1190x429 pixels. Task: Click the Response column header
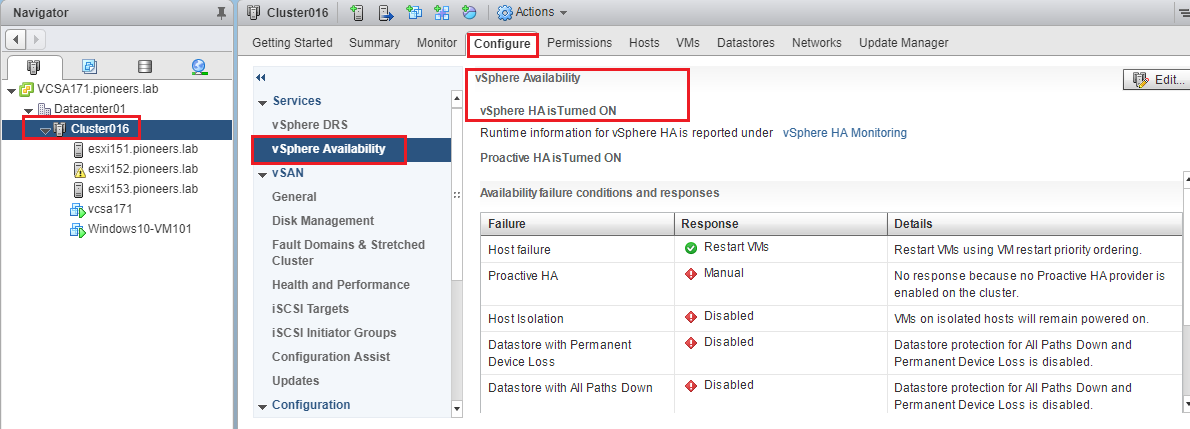781,224
